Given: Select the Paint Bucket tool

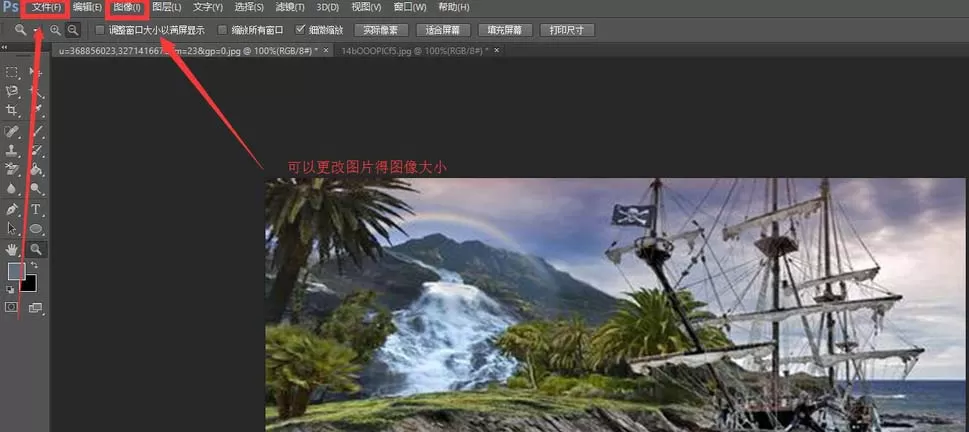Looking at the screenshot, I should point(36,169).
